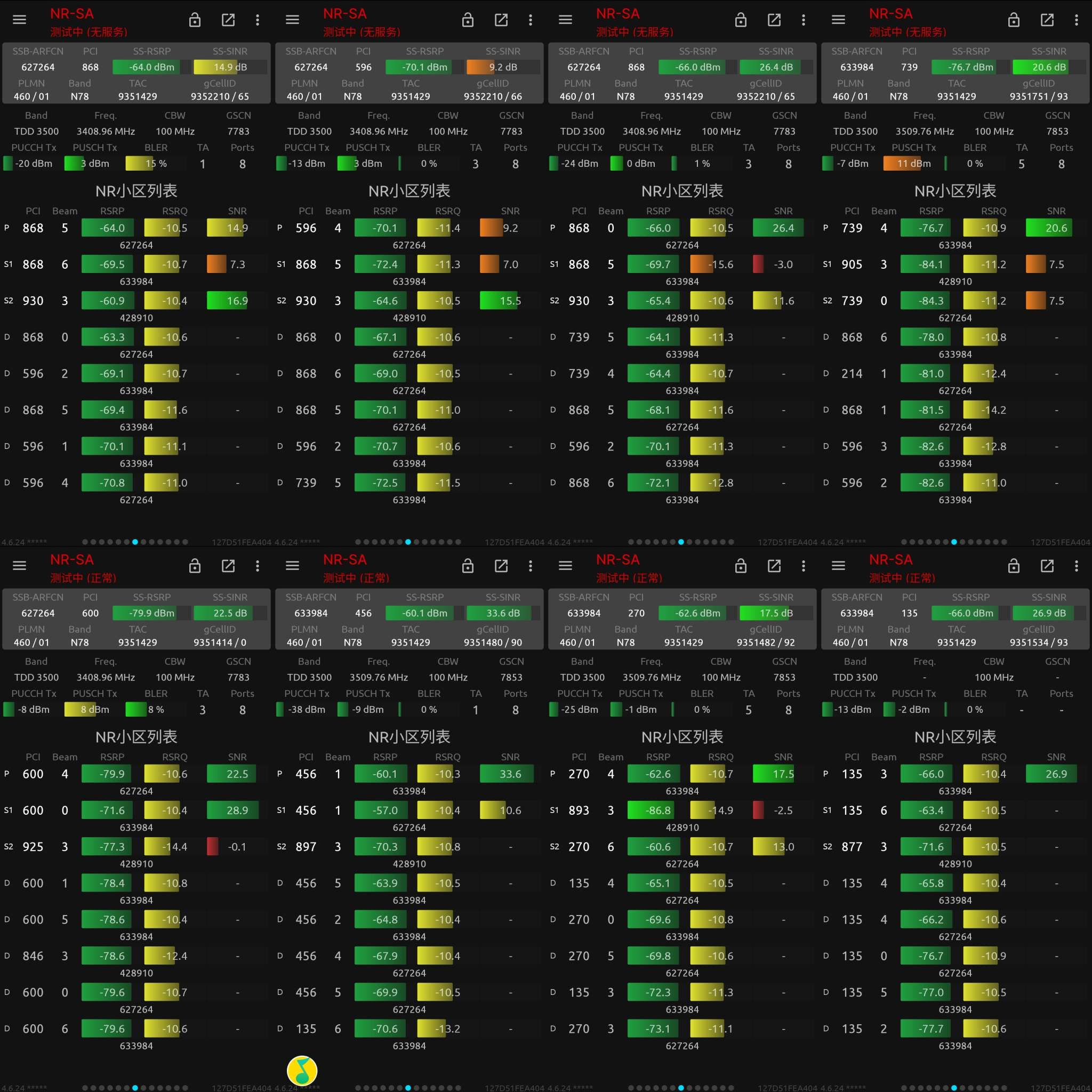Screen dimensions: 1092x1092
Task: Select active blue page dot in PCI 739 panel
Action: coord(954,542)
